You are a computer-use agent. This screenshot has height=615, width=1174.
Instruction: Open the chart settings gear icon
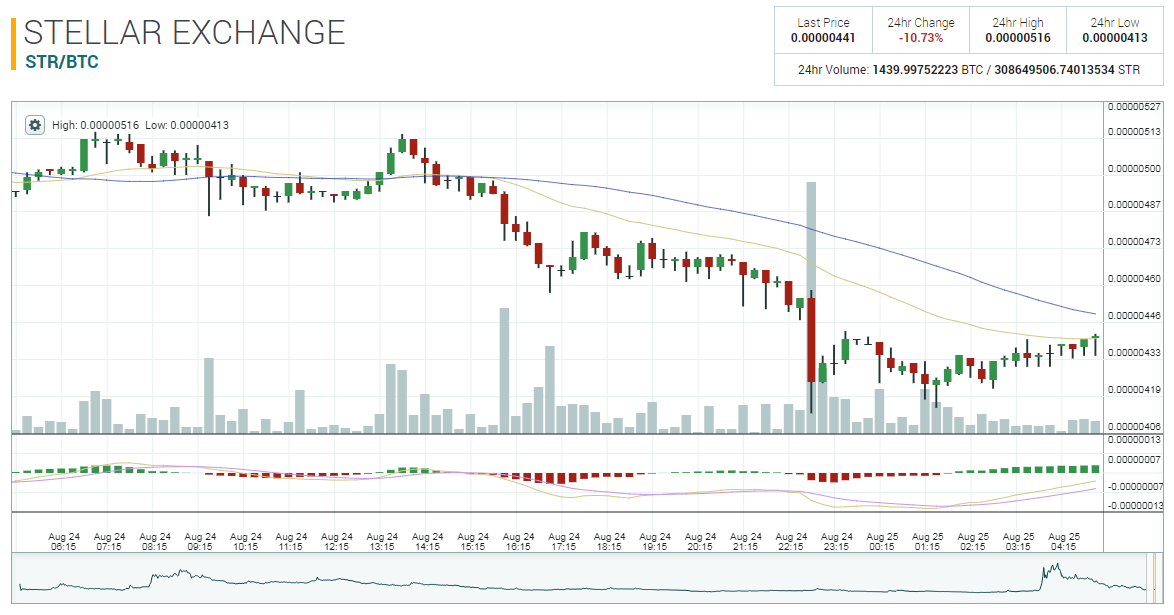(x=34, y=125)
